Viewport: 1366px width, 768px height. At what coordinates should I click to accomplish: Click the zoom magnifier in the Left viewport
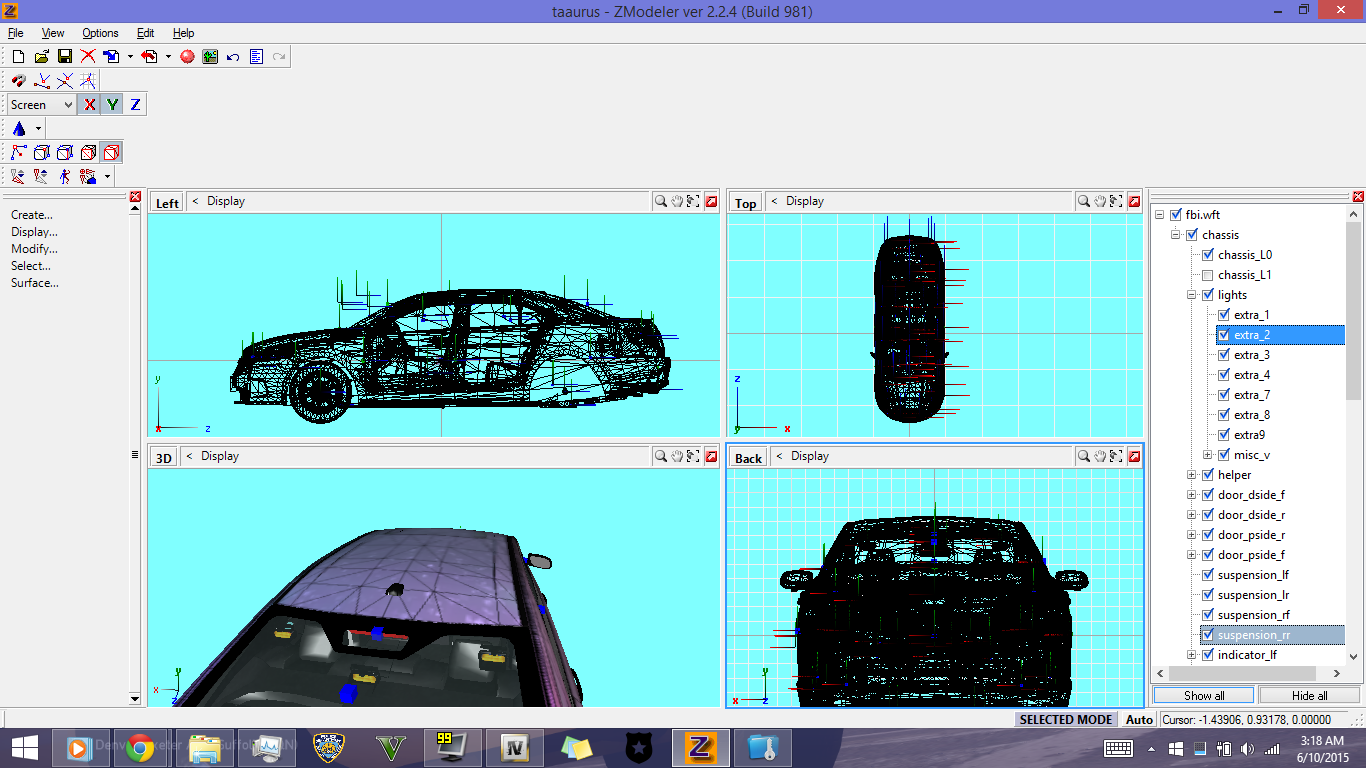tap(661, 201)
